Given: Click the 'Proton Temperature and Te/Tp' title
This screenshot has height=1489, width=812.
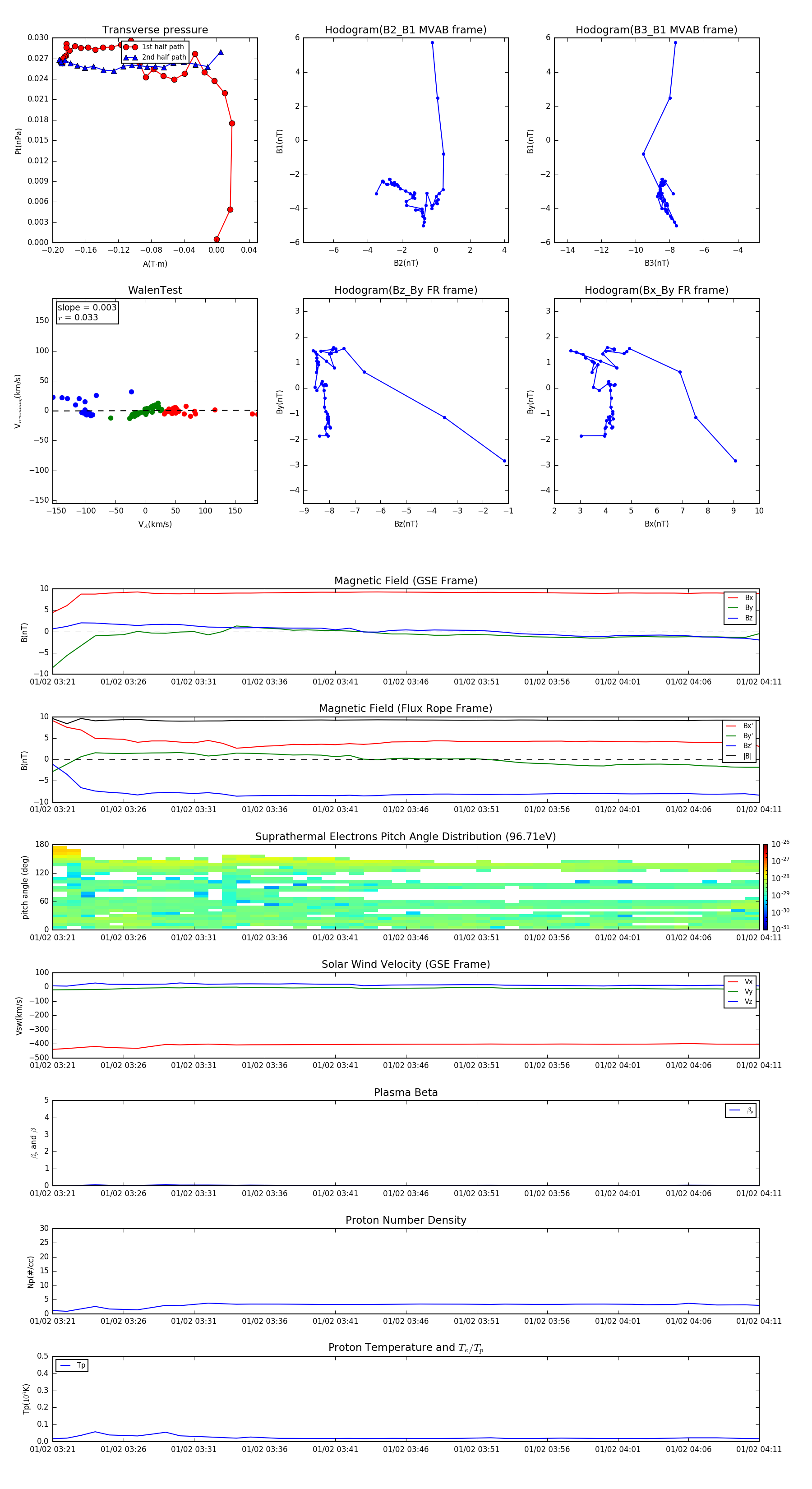Looking at the screenshot, I should pyautogui.click(x=406, y=1347).
